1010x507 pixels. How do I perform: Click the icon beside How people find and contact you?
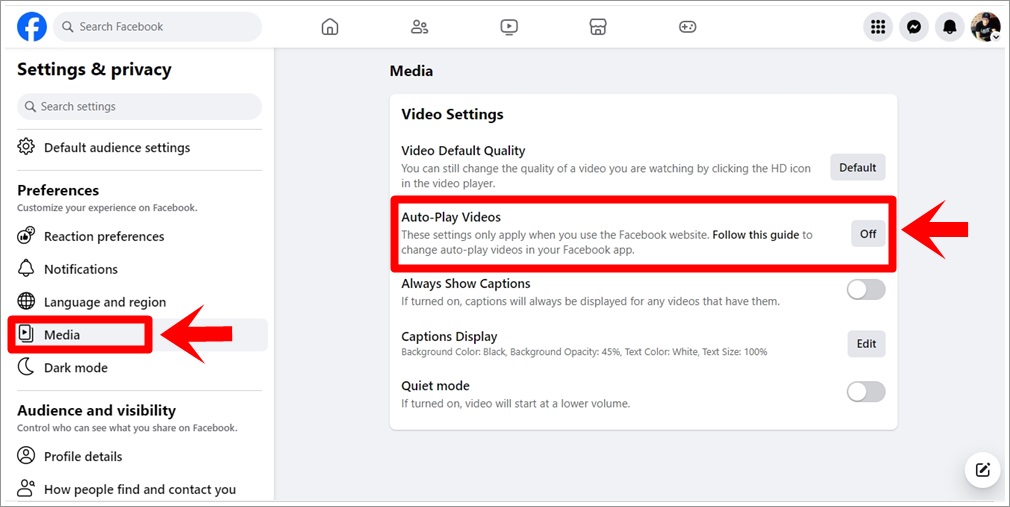pos(26,488)
